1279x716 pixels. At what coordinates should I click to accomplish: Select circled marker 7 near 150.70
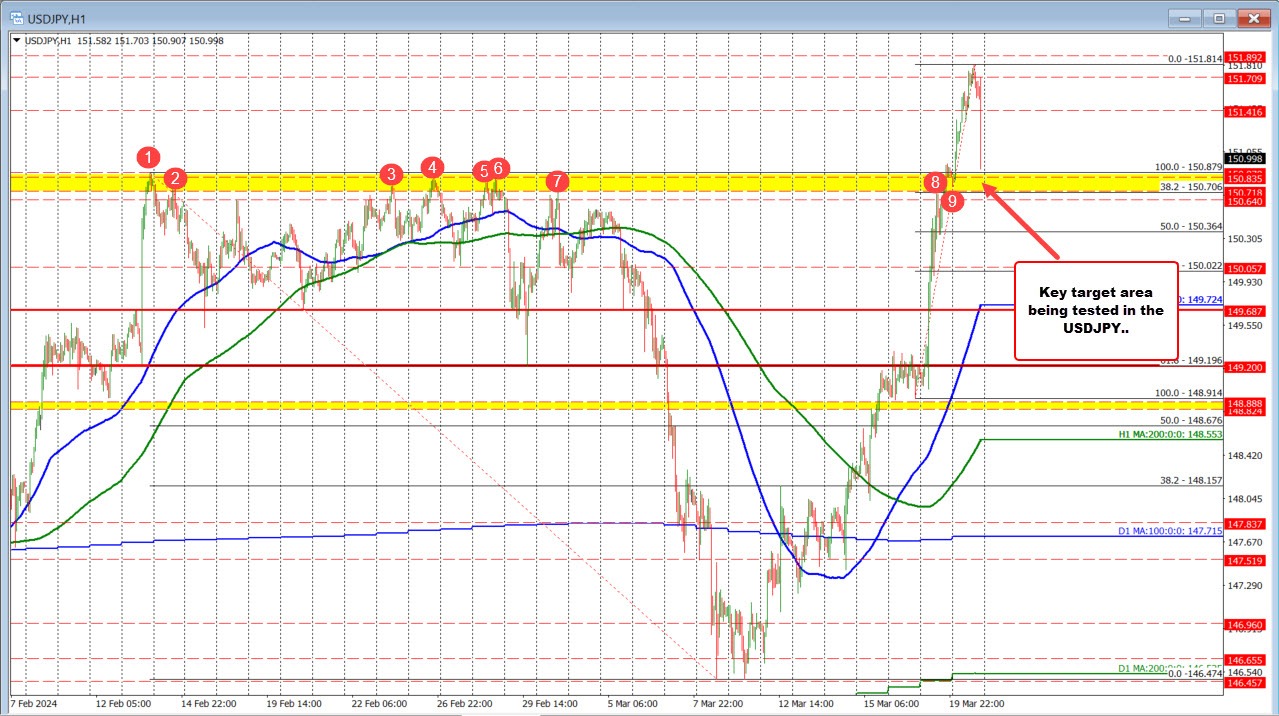click(557, 181)
